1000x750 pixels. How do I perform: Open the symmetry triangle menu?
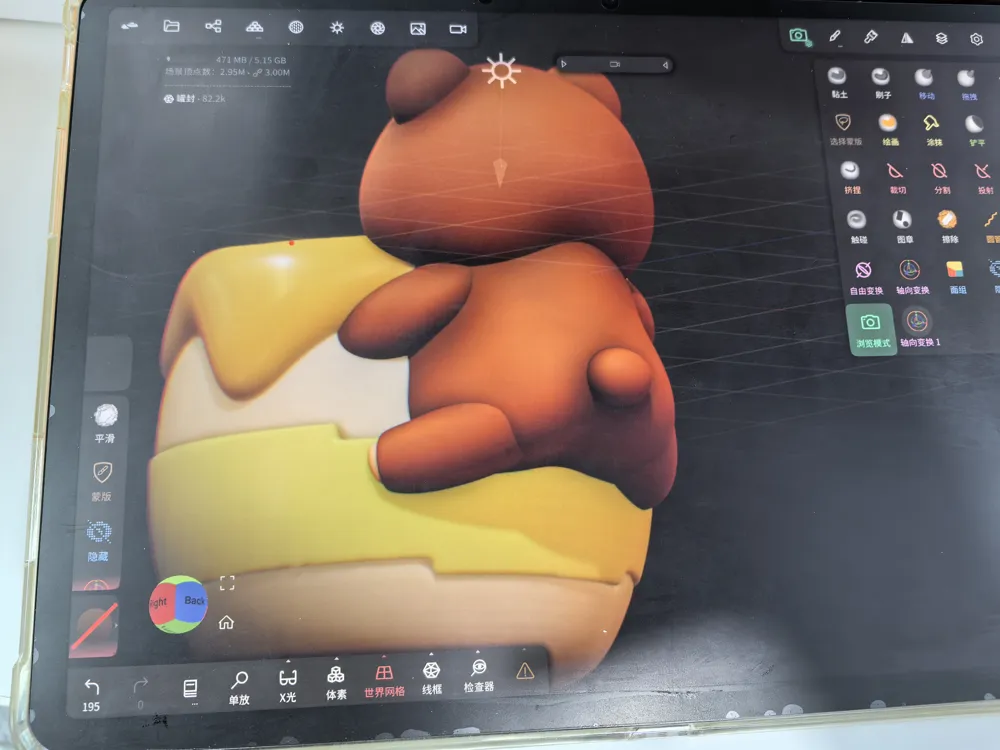[906, 38]
